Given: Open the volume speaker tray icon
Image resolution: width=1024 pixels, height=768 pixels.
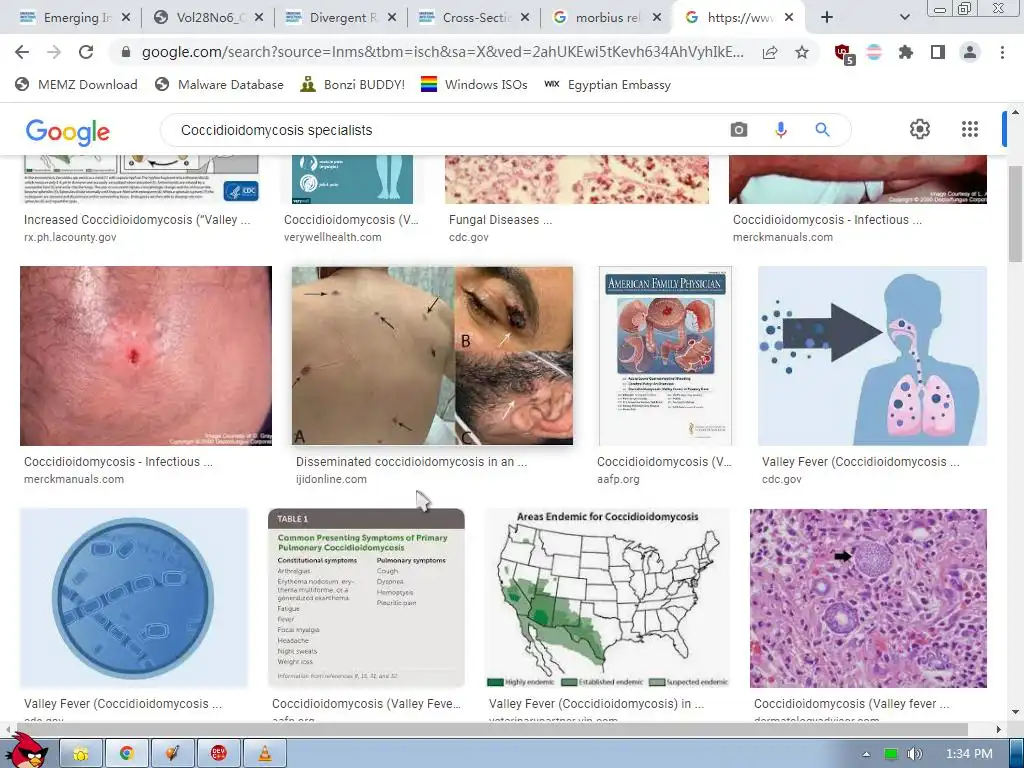Looking at the screenshot, I should (914, 754).
